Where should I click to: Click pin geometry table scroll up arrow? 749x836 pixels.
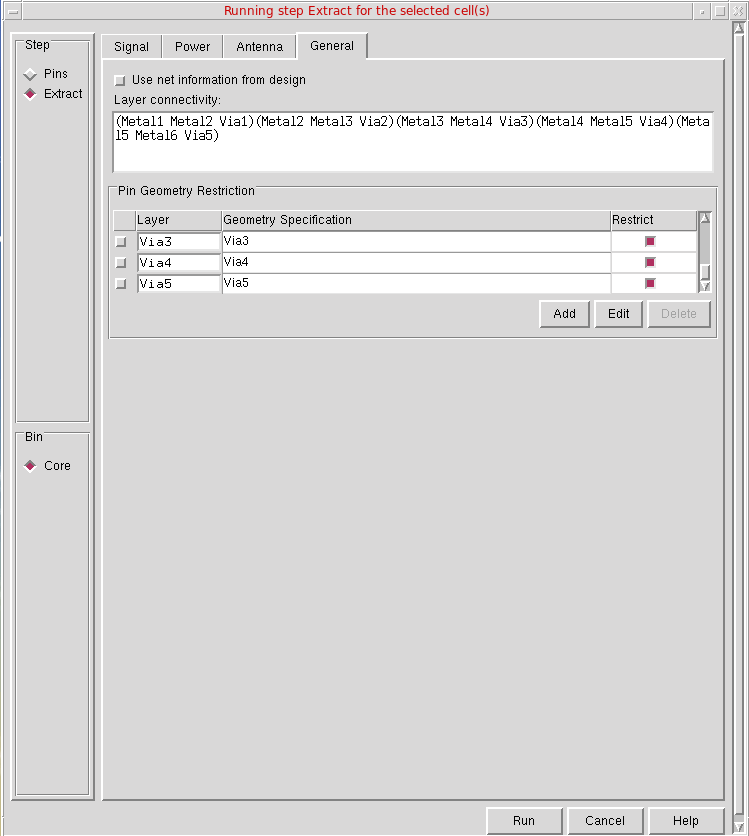[705, 218]
